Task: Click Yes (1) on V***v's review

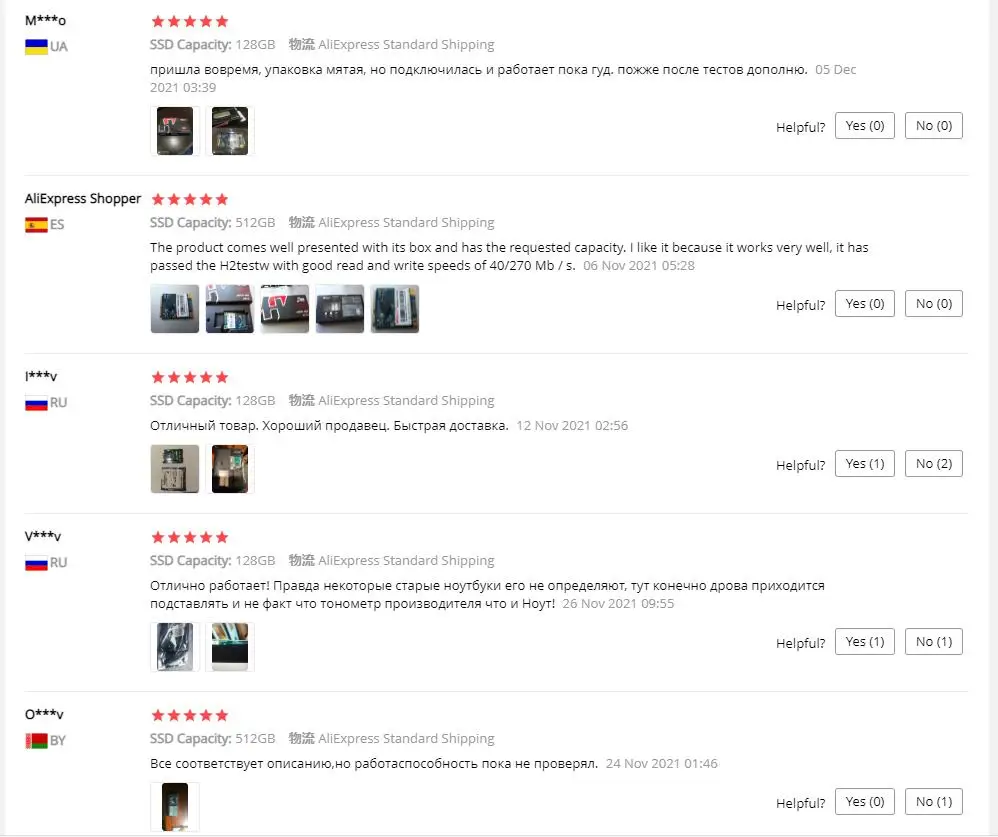Action: click(x=864, y=642)
